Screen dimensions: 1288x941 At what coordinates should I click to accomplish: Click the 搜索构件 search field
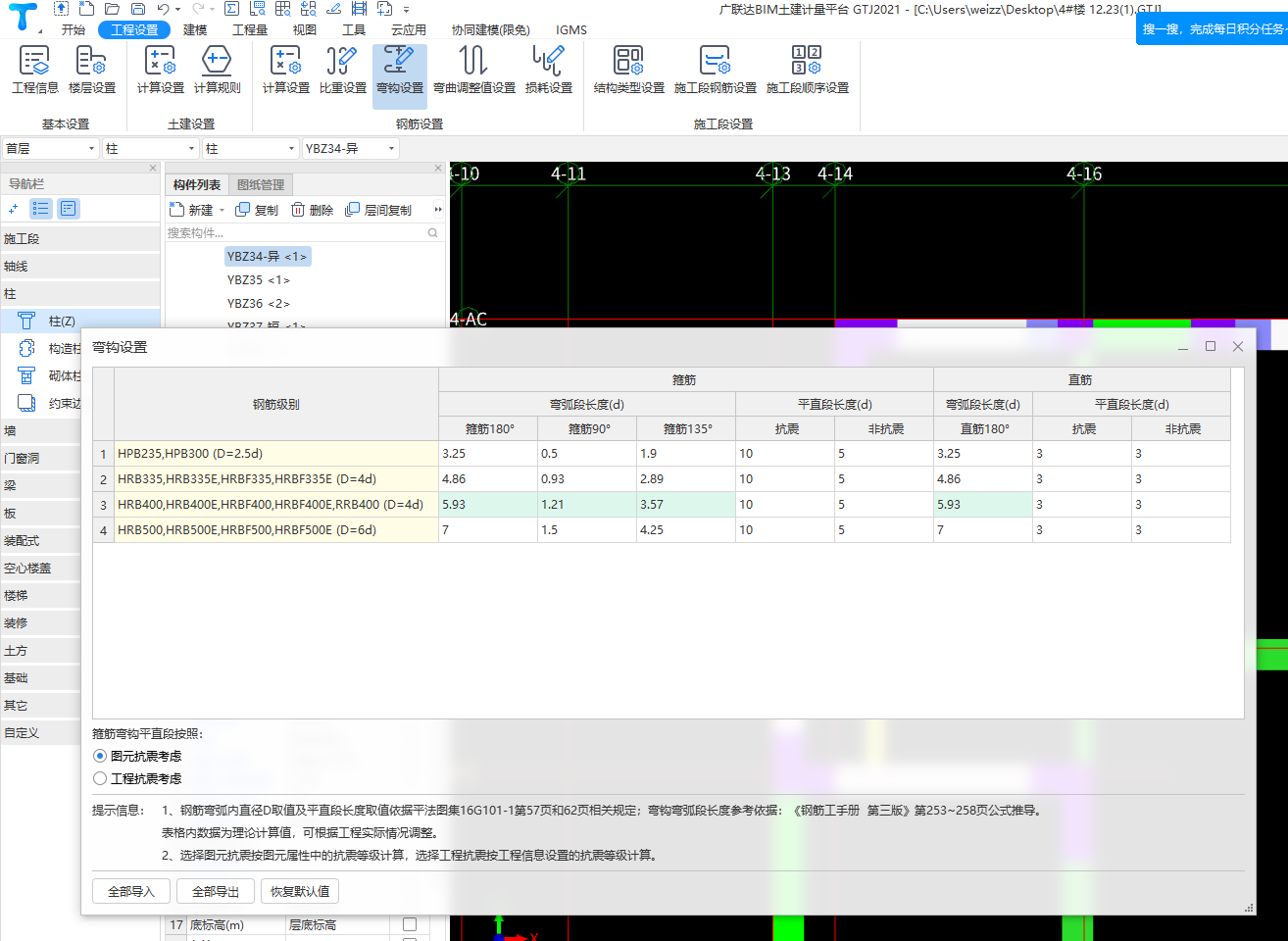(x=294, y=233)
